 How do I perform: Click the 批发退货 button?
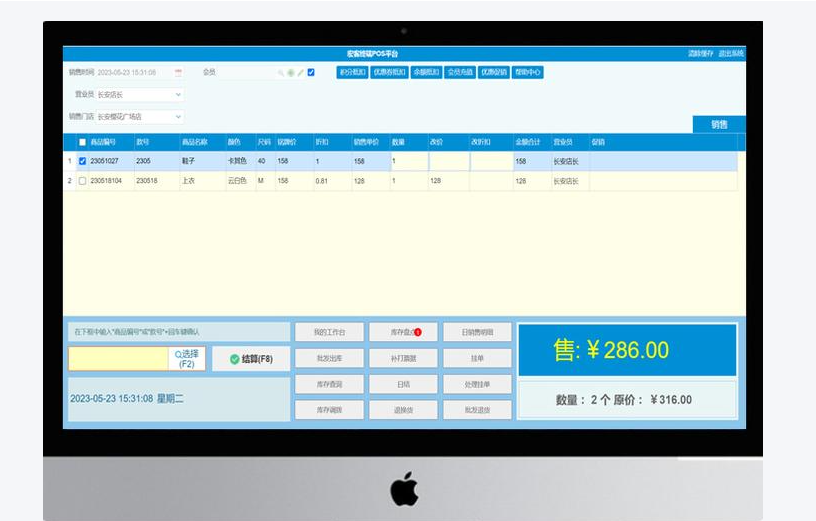point(477,410)
